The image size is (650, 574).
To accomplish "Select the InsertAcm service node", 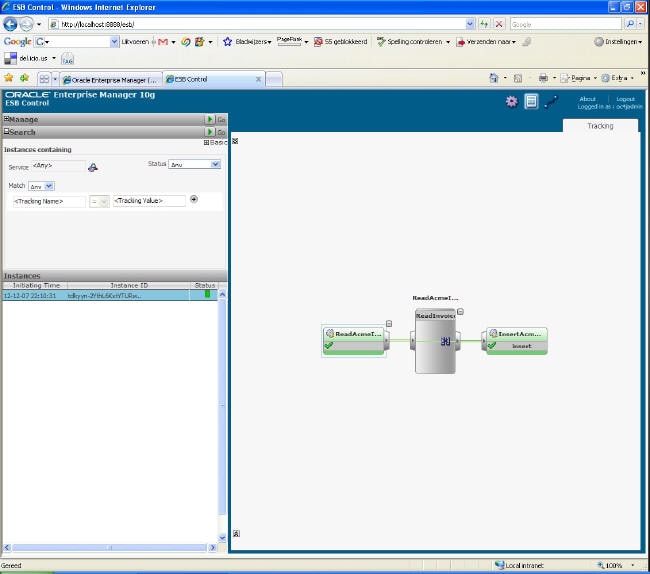I will click(517, 341).
